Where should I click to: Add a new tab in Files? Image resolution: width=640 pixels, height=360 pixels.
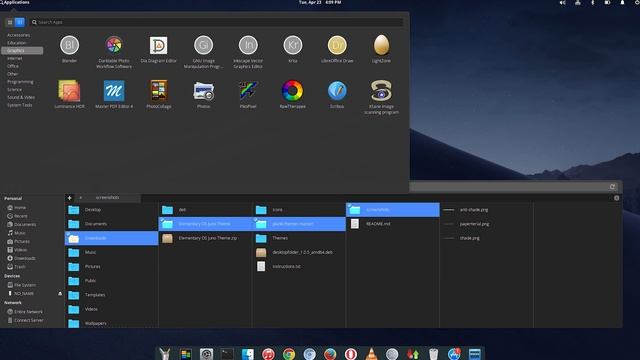point(69,198)
